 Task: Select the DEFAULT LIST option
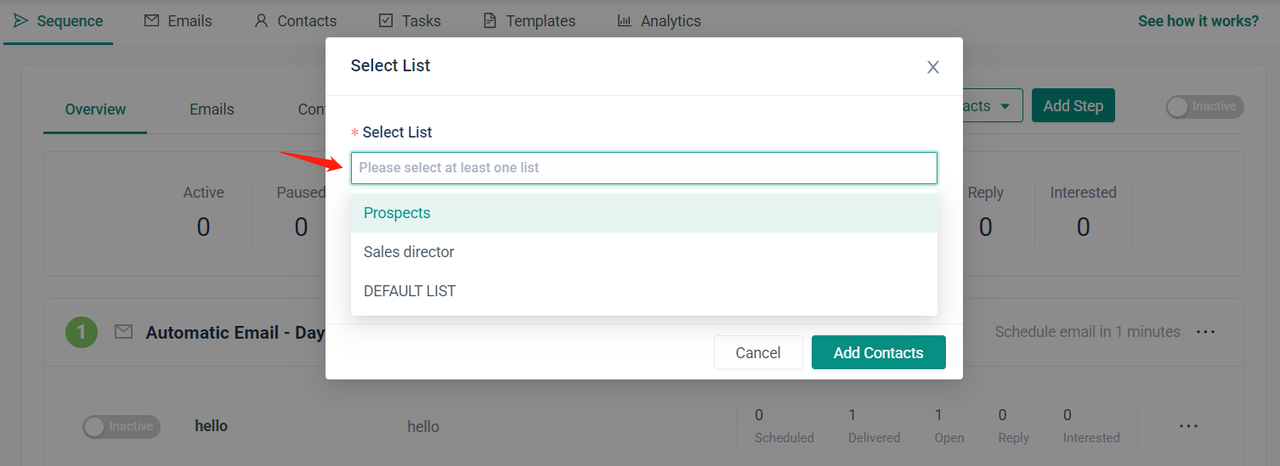coord(410,291)
